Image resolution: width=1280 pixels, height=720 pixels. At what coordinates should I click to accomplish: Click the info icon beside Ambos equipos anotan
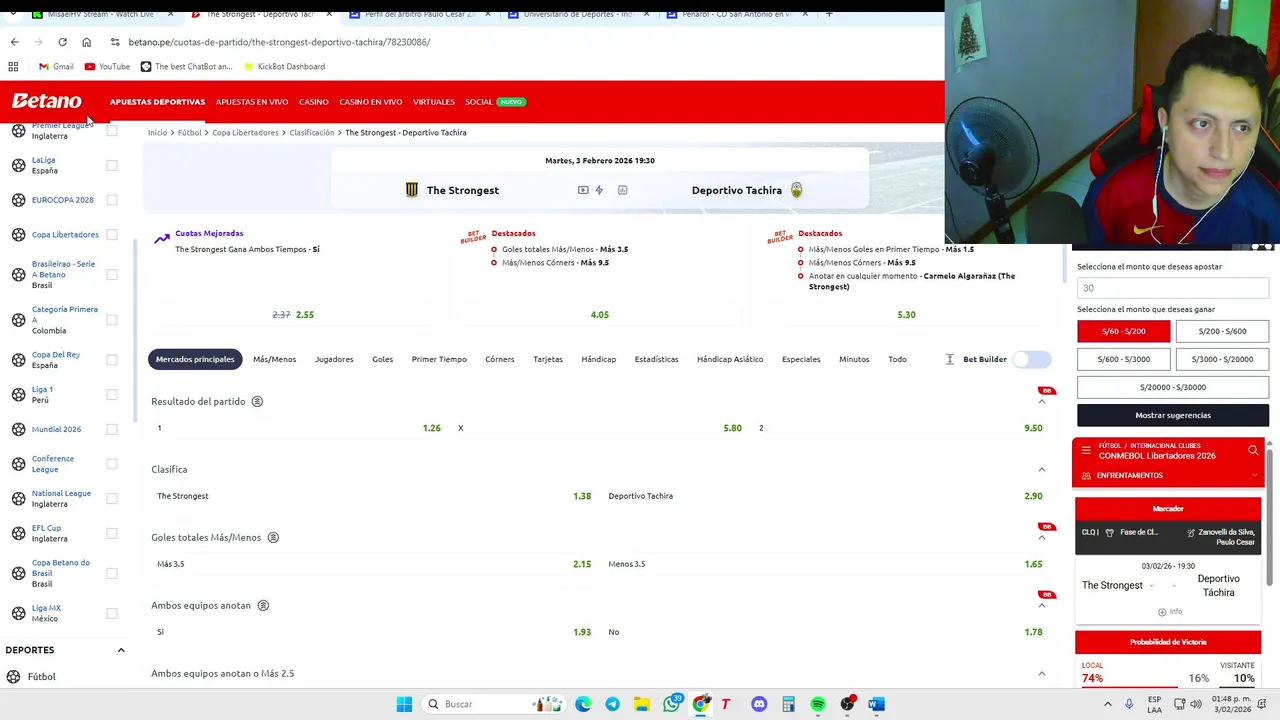click(x=263, y=605)
